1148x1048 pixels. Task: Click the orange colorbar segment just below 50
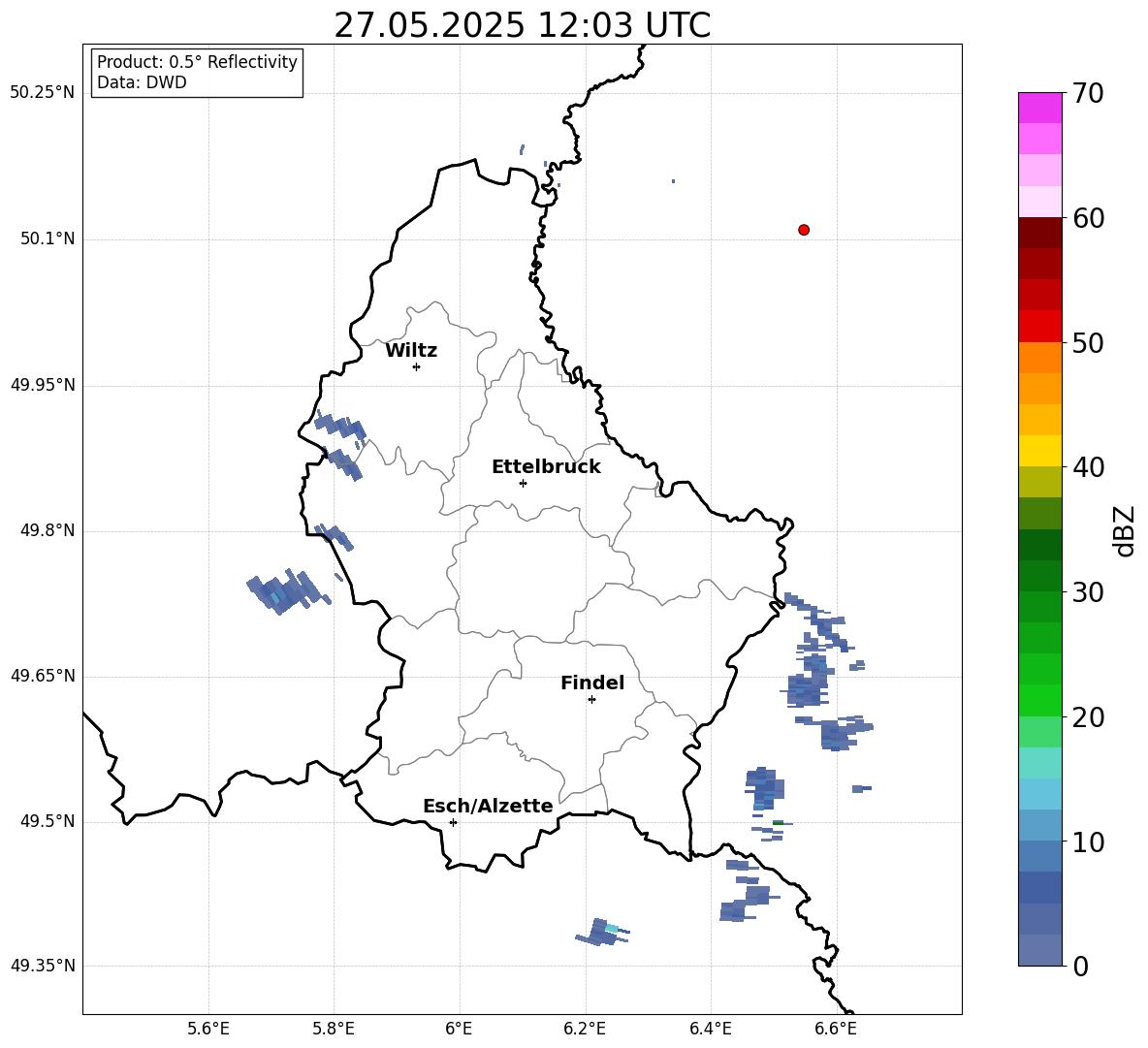click(x=1039, y=358)
